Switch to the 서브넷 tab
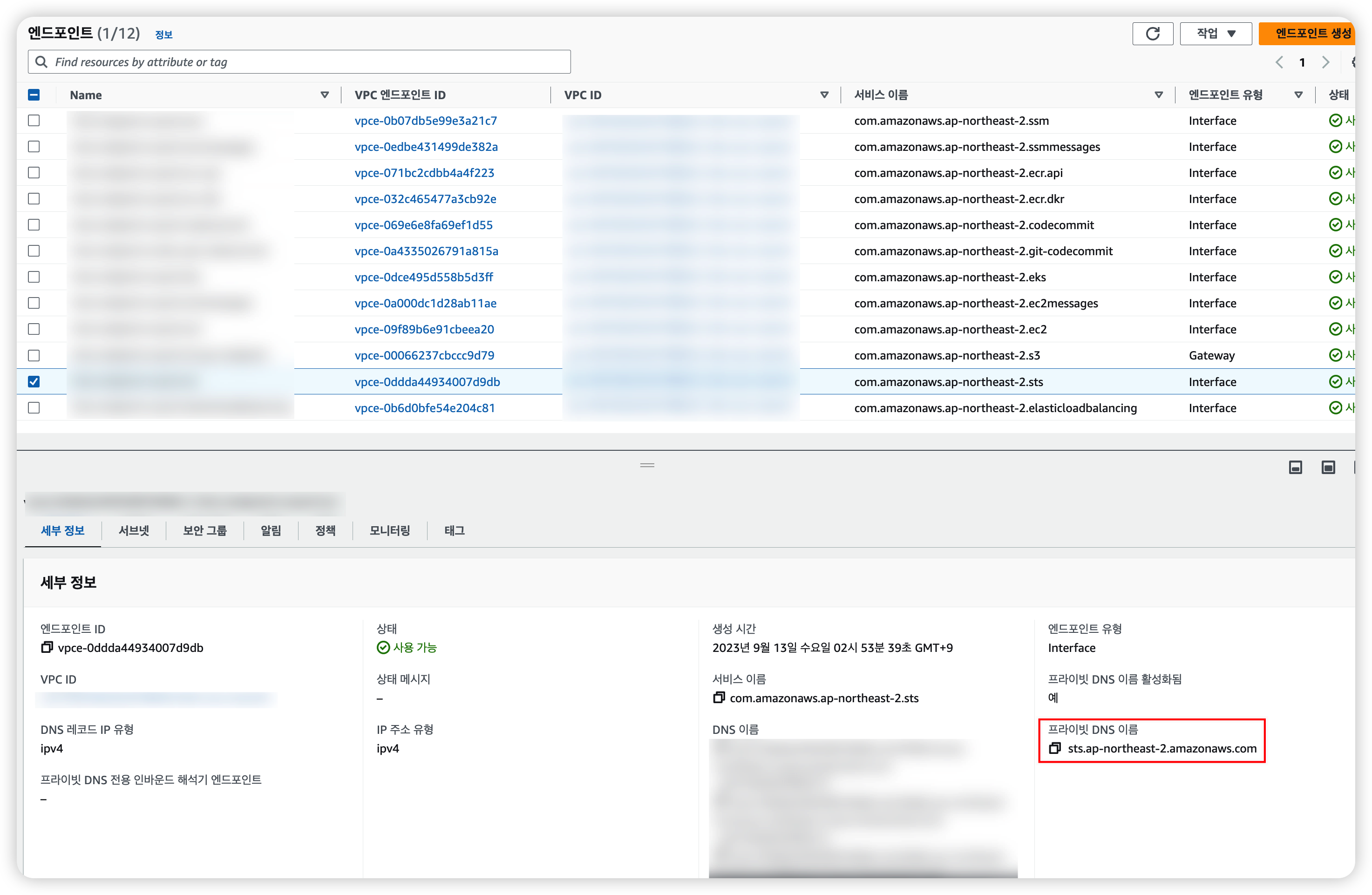Viewport: 1372px width, 895px height. (x=134, y=530)
